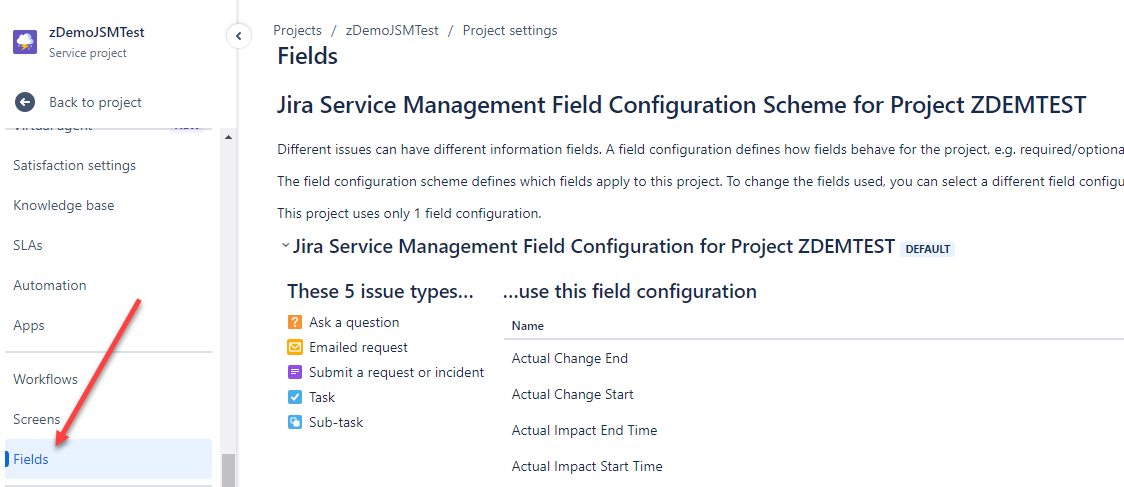The height and width of the screenshot is (487, 1124).
Task: Click the Emailed request envelope icon
Action: [x=295, y=347]
